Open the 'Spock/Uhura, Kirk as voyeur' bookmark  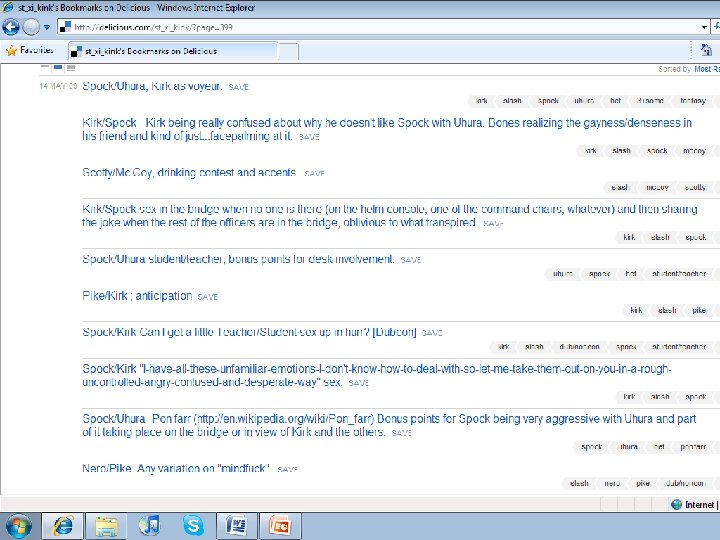coord(152,86)
